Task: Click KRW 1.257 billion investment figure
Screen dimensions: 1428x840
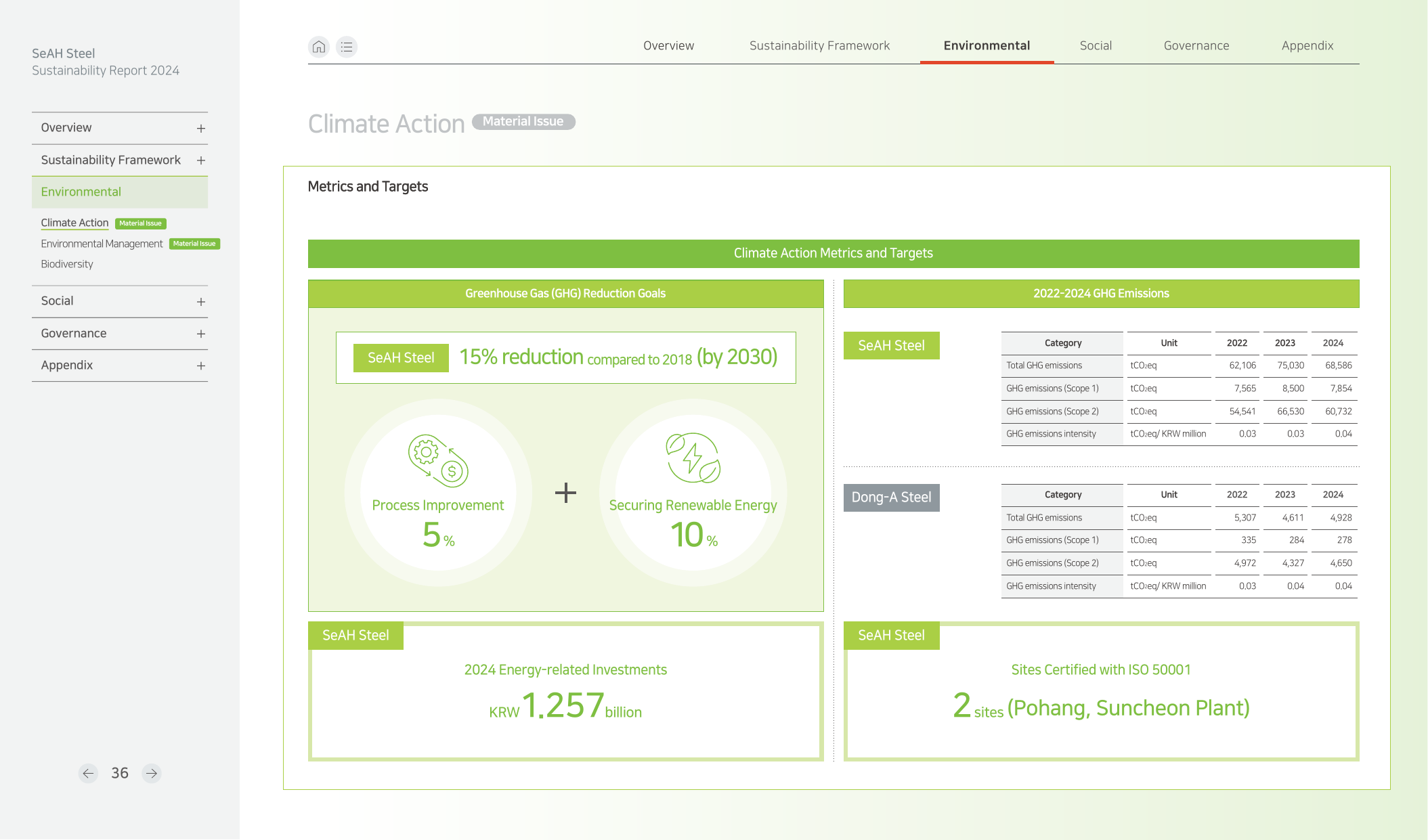Action: [565, 706]
